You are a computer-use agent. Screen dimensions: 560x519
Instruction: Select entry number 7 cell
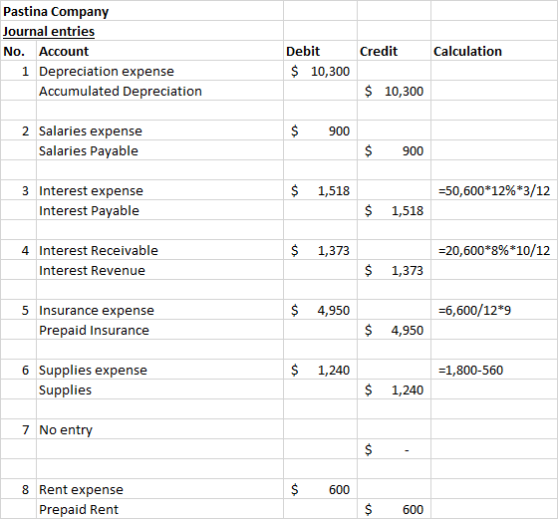[18, 429]
